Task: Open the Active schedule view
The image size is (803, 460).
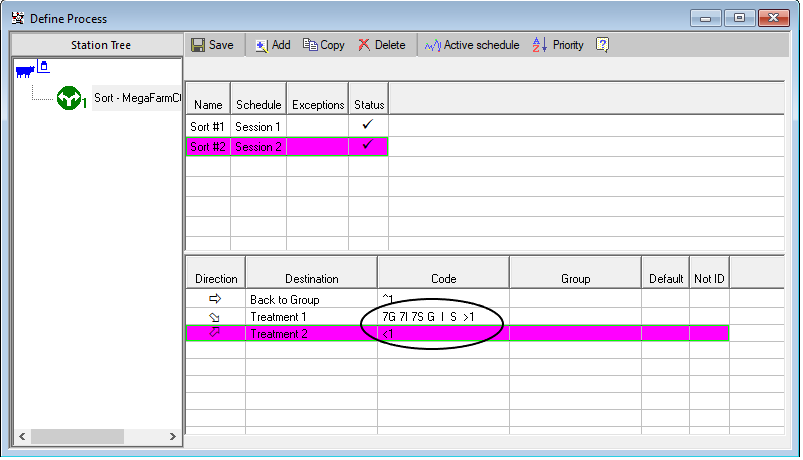Action: point(471,45)
